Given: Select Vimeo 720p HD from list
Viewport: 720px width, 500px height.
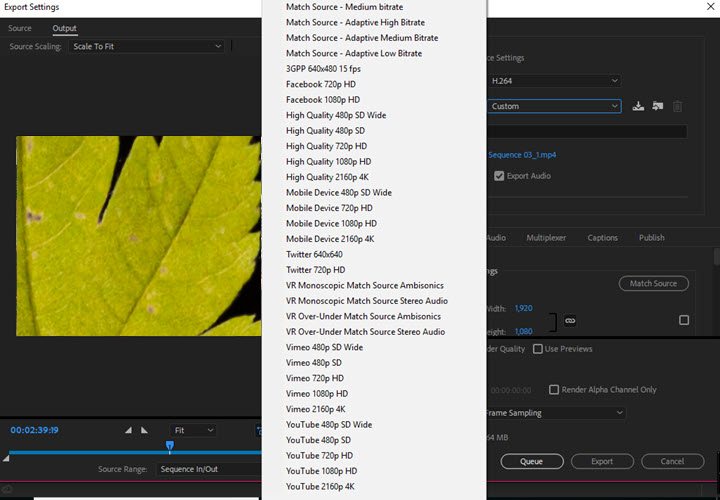Looking at the screenshot, I should click(x=315, y=378).
